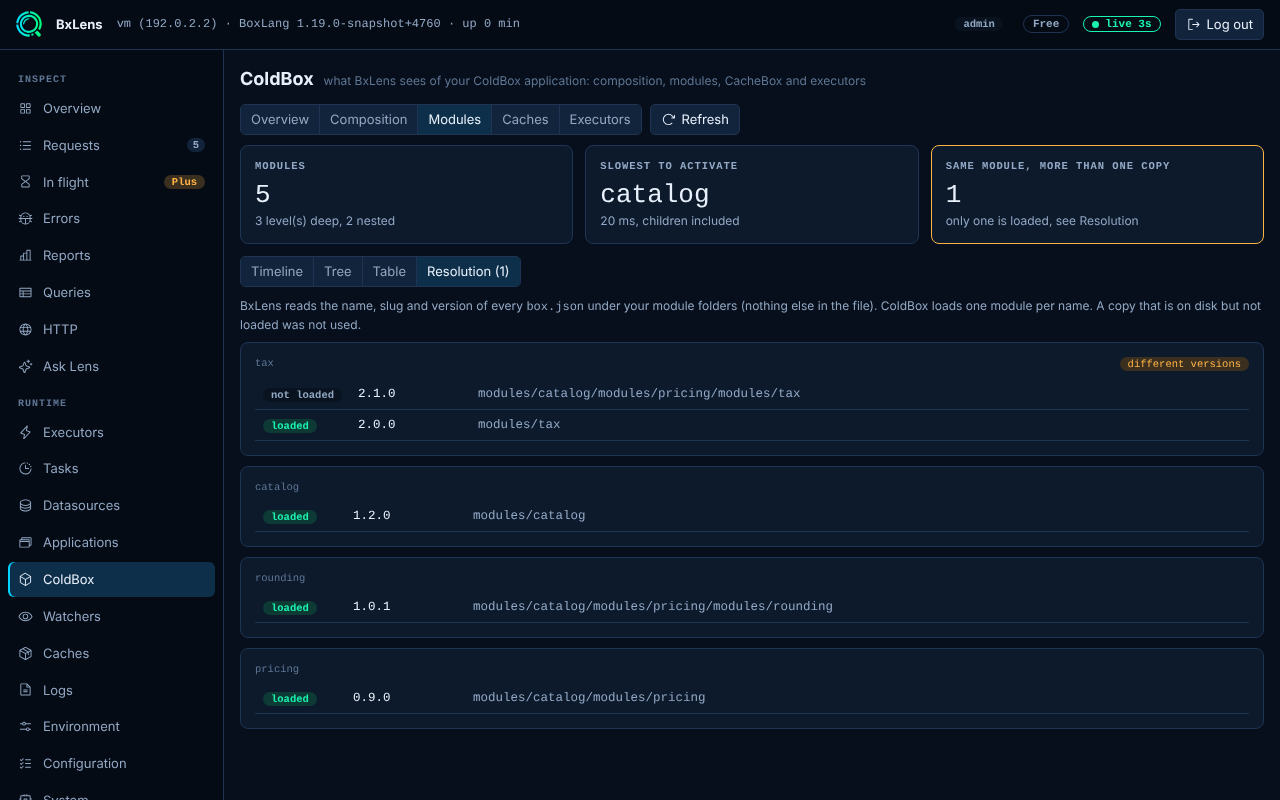Go to the Reports page
This screenshot has width=1280, height=800.
112,255
